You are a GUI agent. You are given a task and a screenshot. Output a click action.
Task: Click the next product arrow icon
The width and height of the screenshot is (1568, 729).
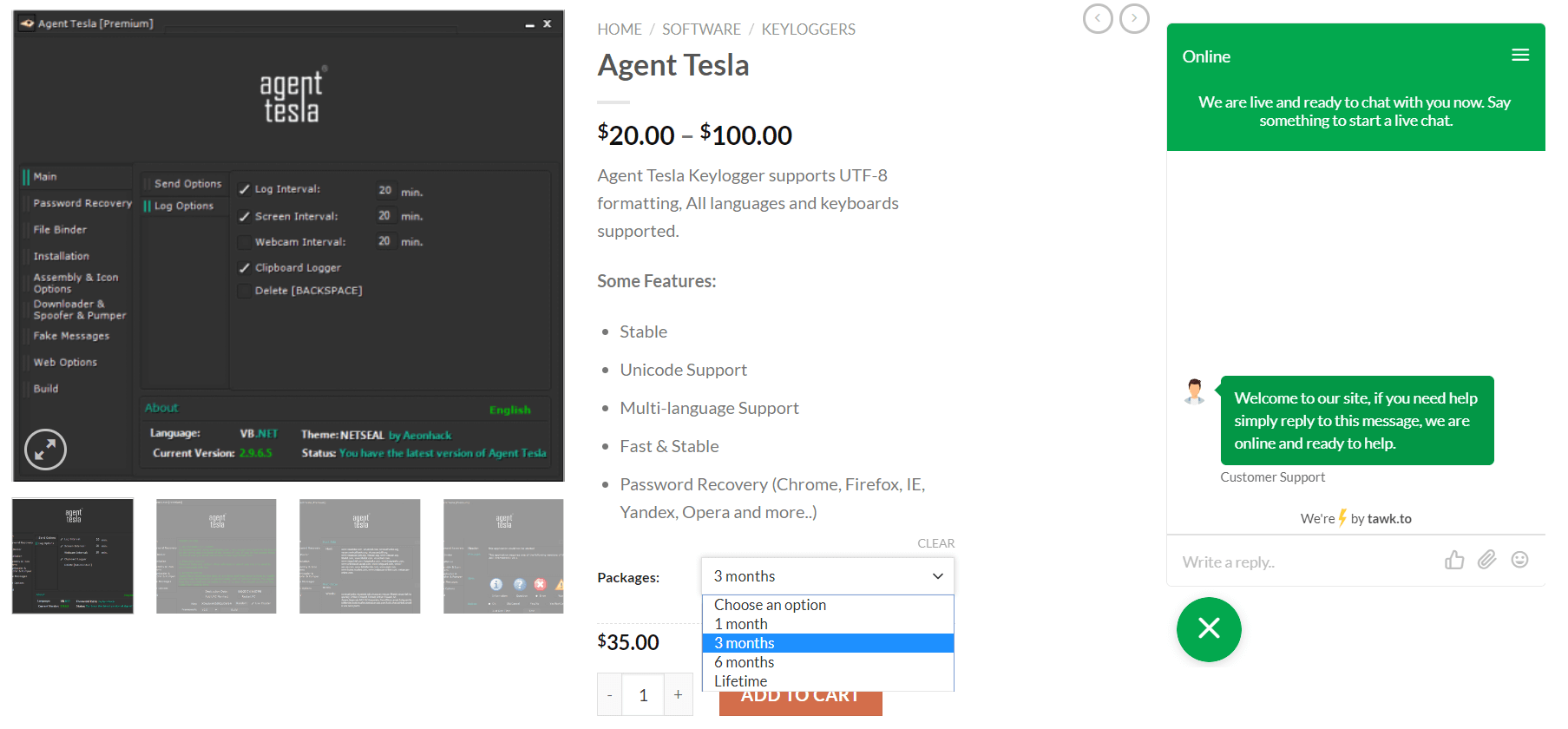1134,18
